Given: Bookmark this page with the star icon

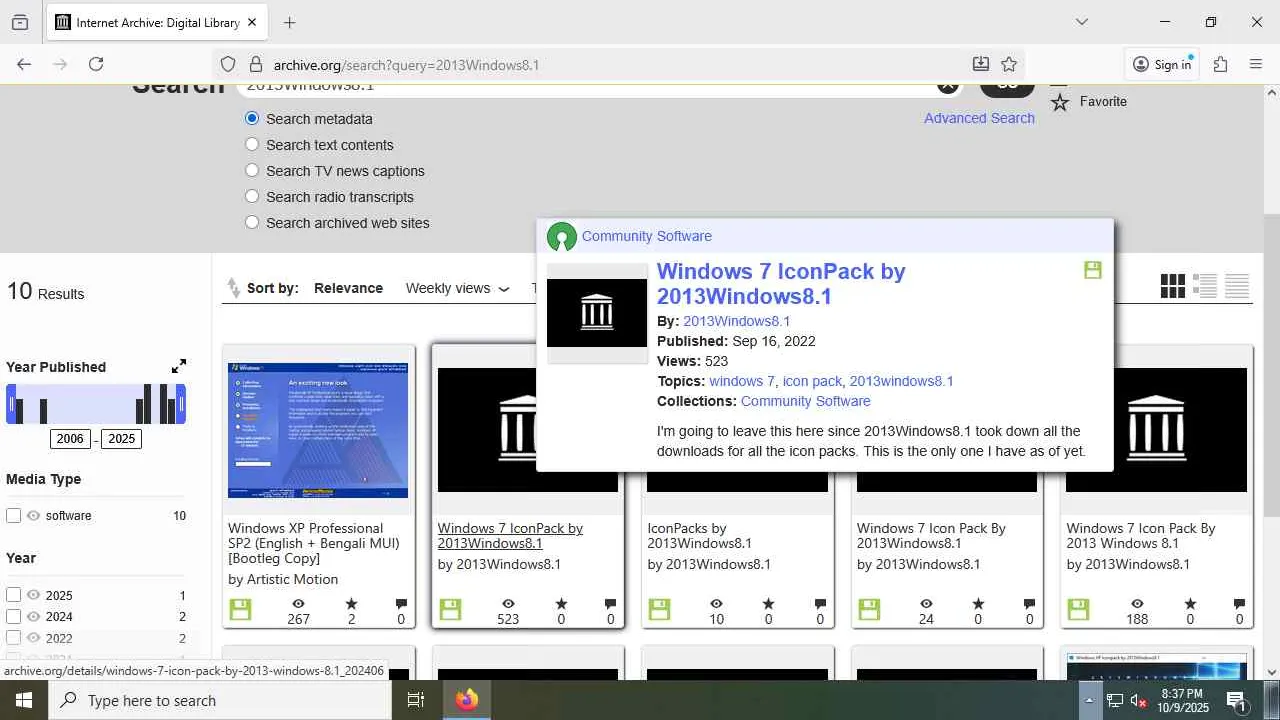Looking at the screenshot, I should pyautogui.click(x=1009, y=64).
